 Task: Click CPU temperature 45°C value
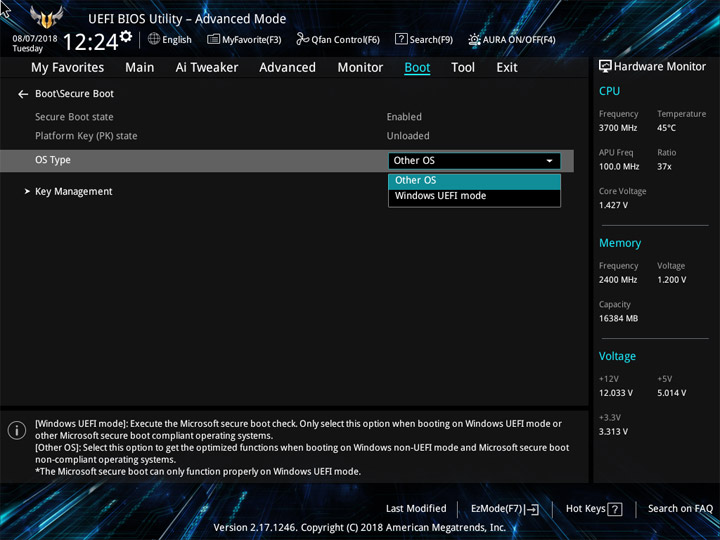666,128
